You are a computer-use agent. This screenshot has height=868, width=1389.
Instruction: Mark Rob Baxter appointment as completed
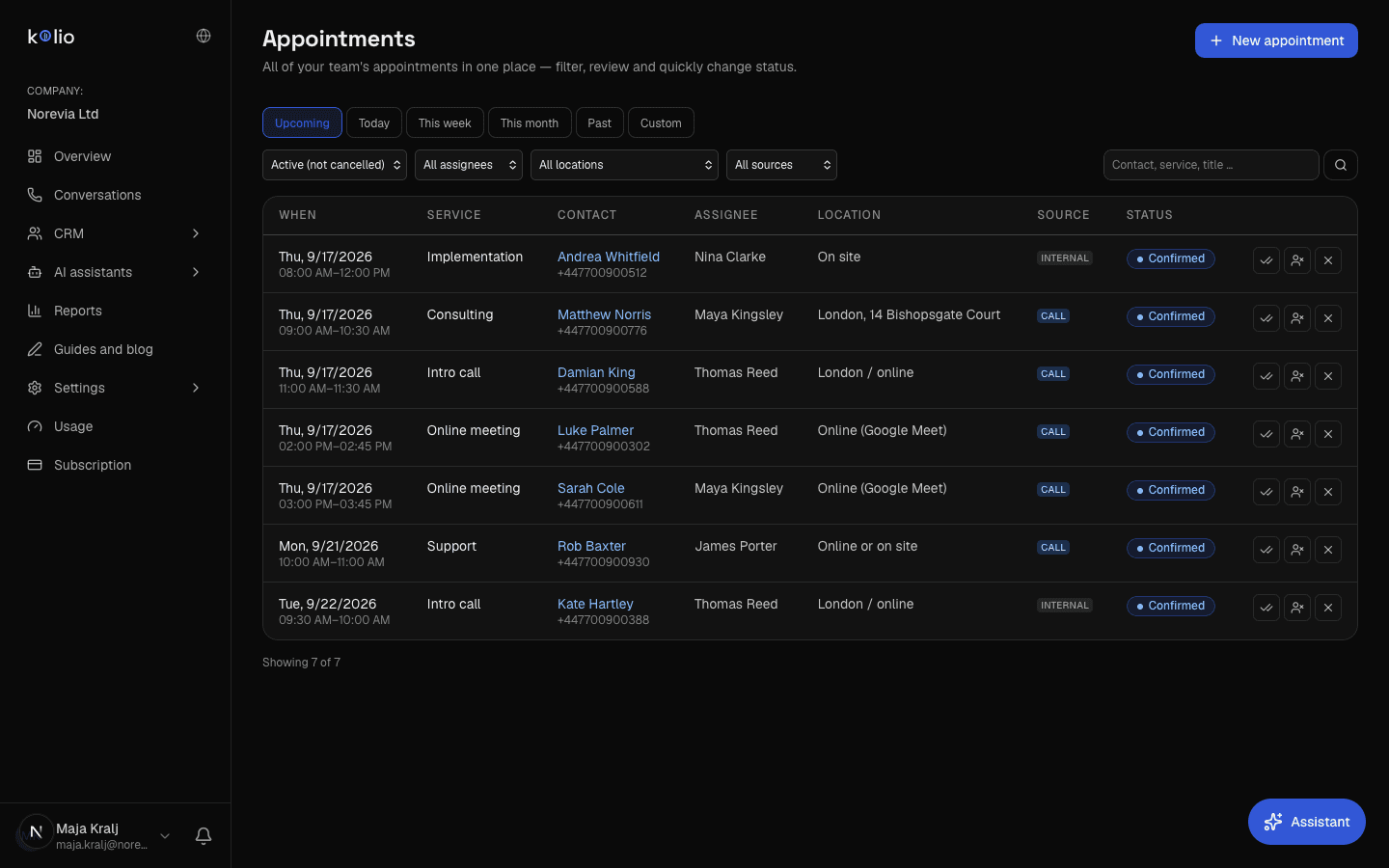coord(1266,550)
